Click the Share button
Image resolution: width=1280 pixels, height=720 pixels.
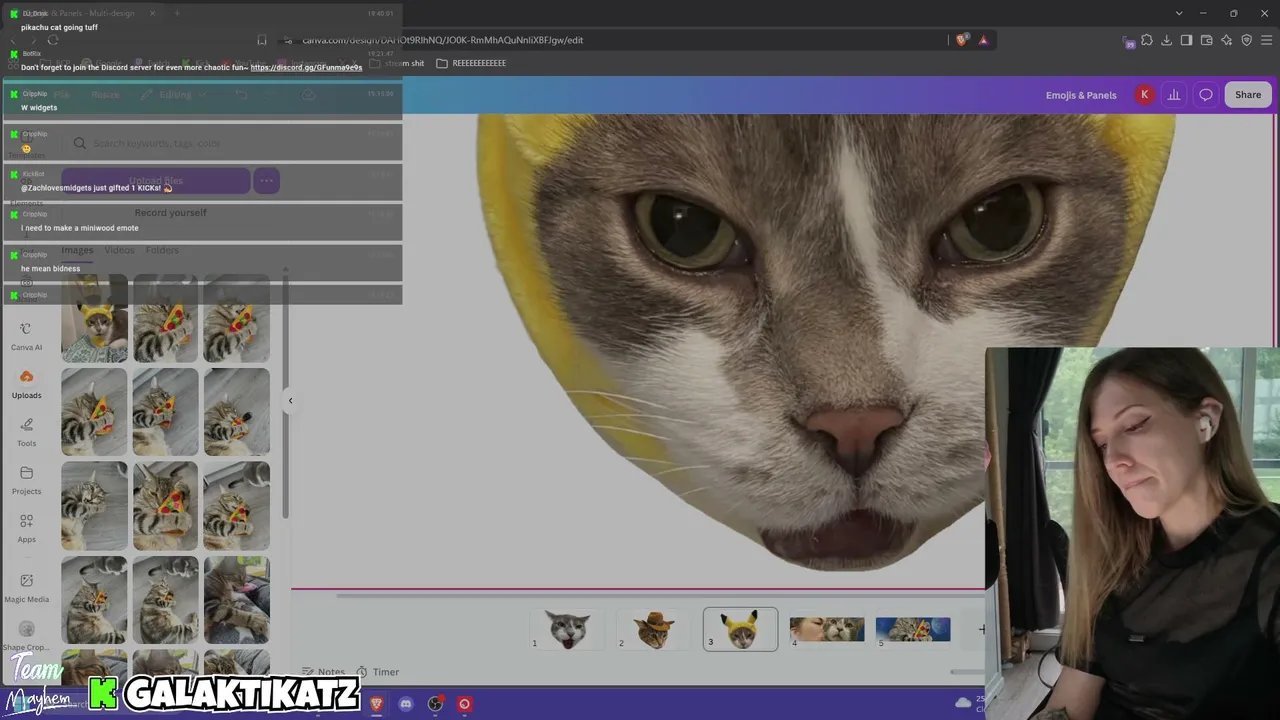pos(1248,95)
